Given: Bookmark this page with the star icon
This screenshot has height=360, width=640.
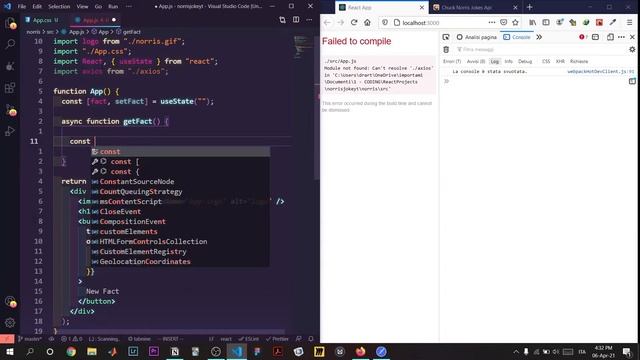Looking at the screenshot, I should pyautogui.click(x=516, y=23).
